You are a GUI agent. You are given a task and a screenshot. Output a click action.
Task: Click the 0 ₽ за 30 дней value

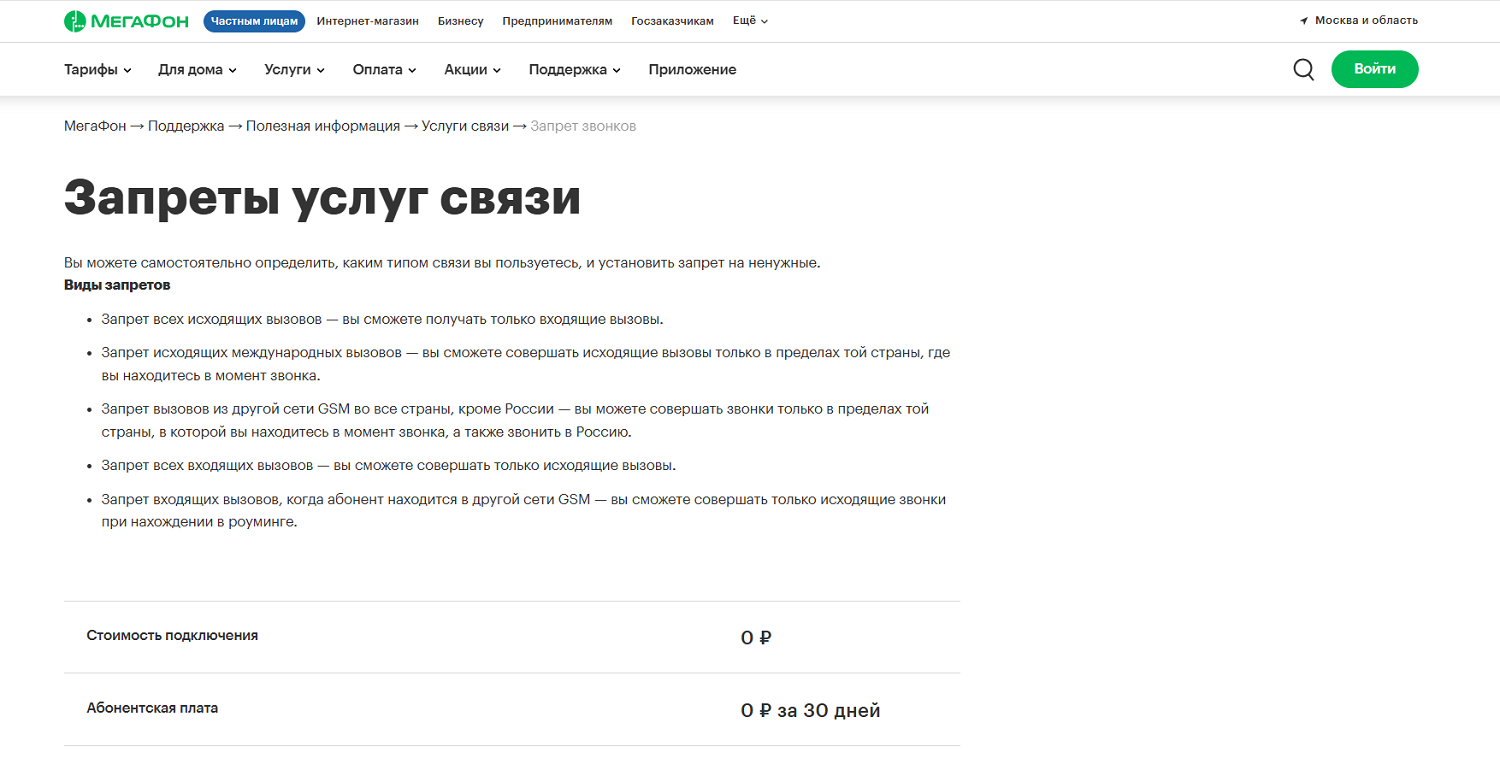[810, 711]
